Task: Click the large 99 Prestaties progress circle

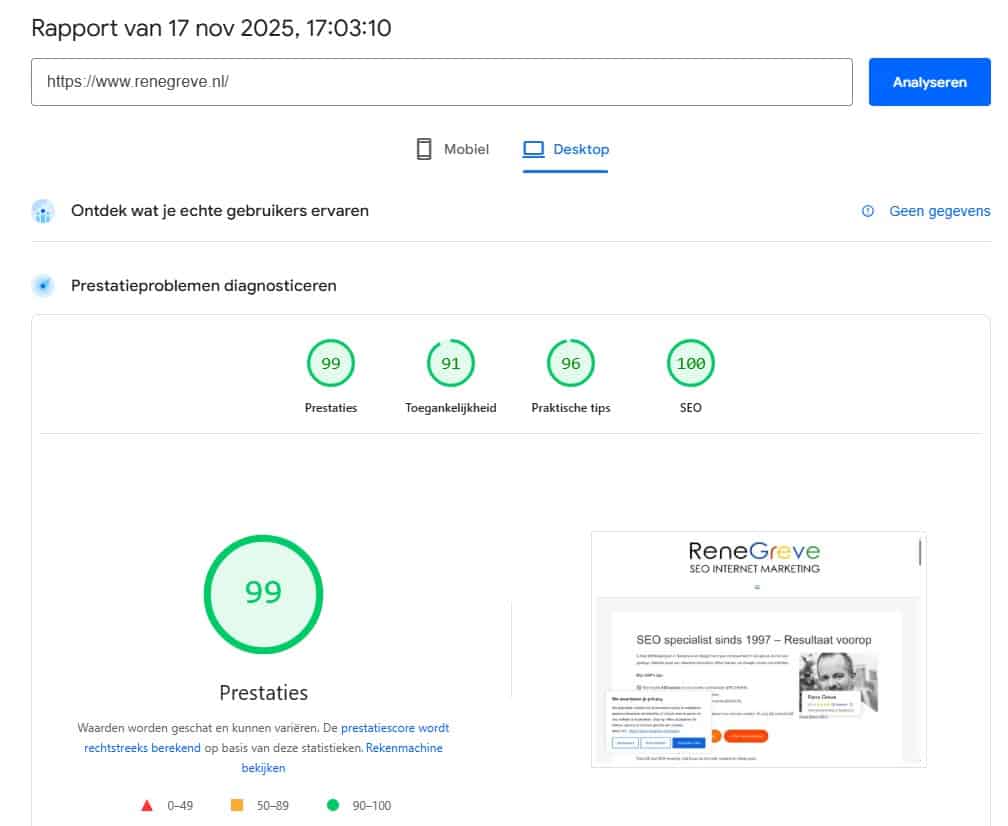Action: pyautogui.click(x=263, y=593)
